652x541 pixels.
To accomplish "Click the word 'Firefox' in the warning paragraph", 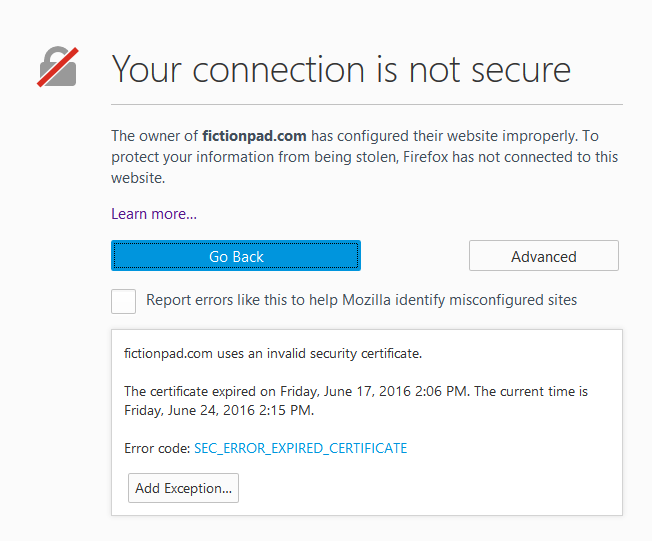I will (429, 157).
